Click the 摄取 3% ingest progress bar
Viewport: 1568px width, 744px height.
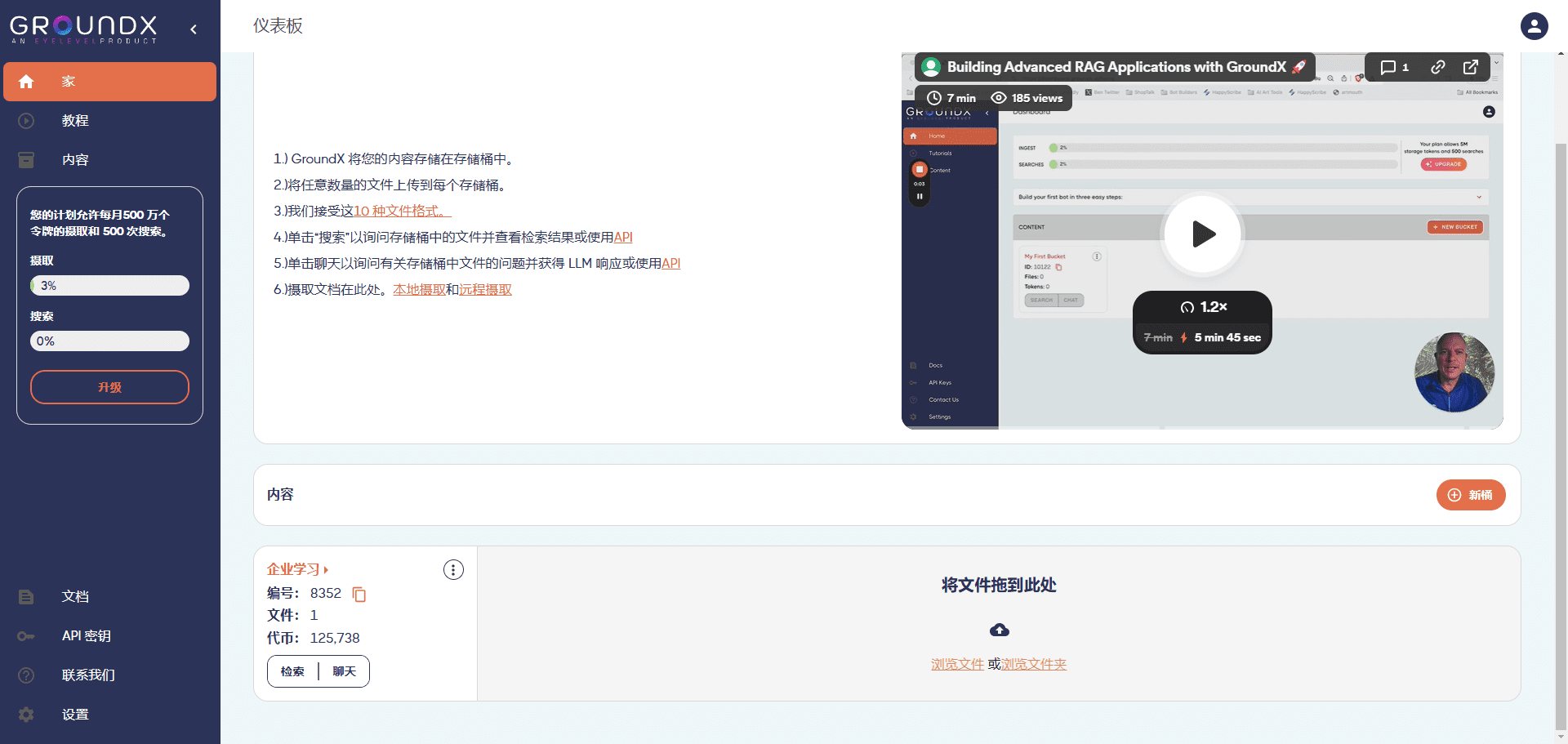pyautogui.click(x=109, y=286)
